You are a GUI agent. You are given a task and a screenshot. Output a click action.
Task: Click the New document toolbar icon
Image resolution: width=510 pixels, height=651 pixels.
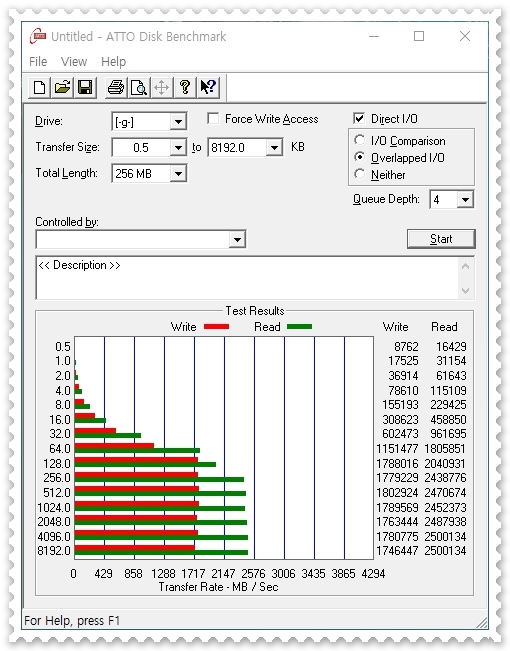pyautogui.click(x=39, y=88)
